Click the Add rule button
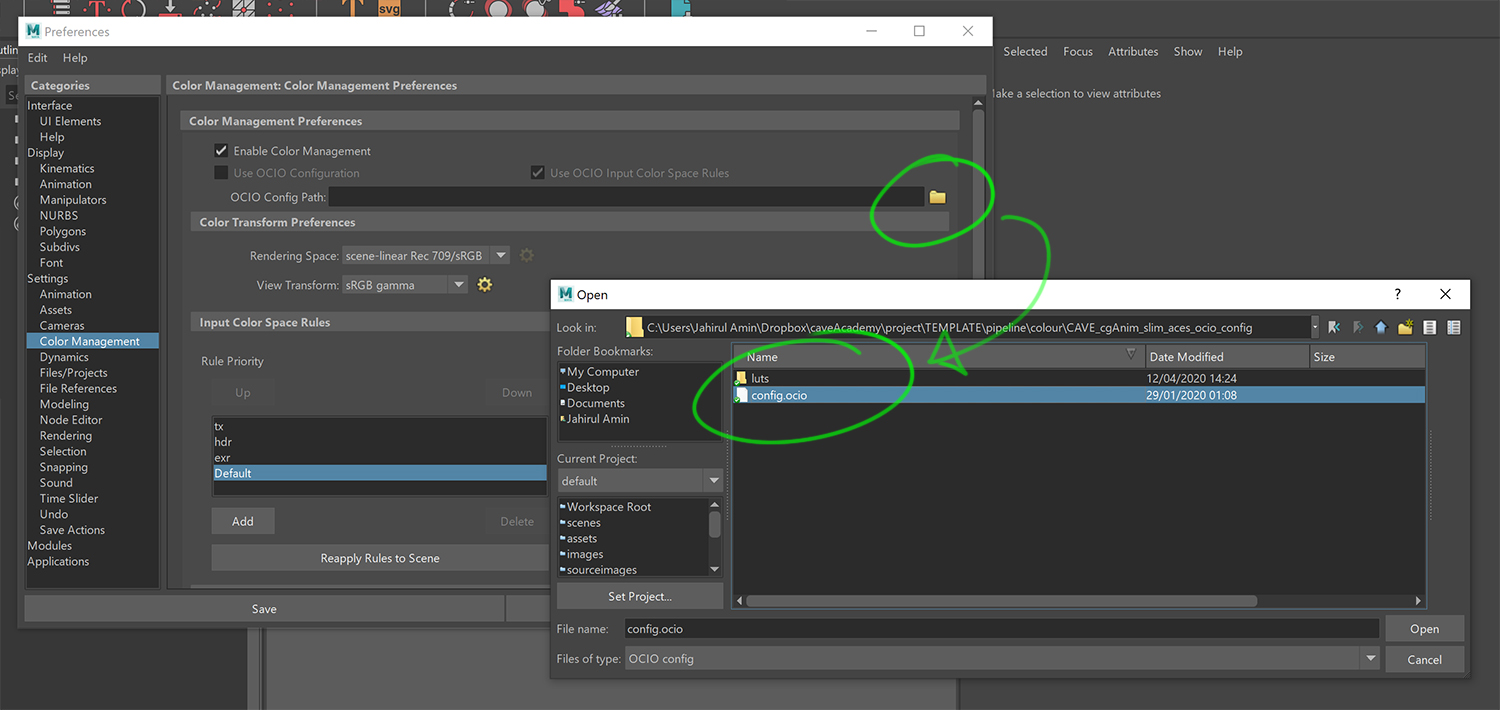This screenshot has height=710, width=1500. (243, 521)
